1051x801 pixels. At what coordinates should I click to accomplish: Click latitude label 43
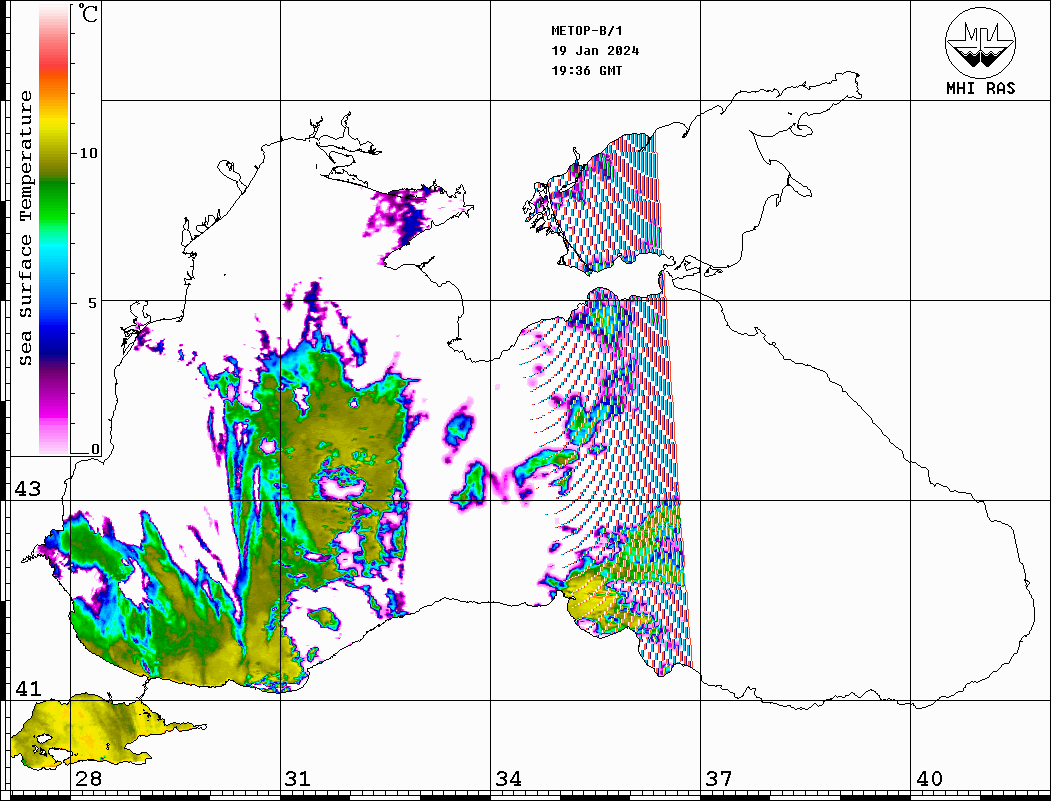[x=28, y=489]
